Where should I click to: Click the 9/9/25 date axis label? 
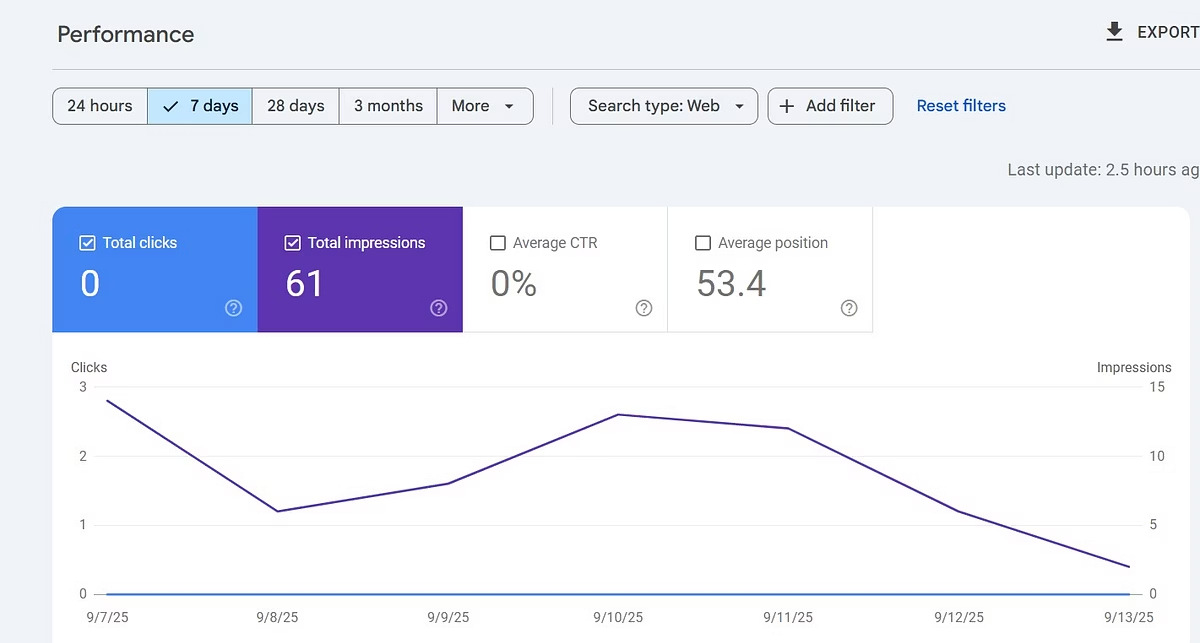[447, 618]
